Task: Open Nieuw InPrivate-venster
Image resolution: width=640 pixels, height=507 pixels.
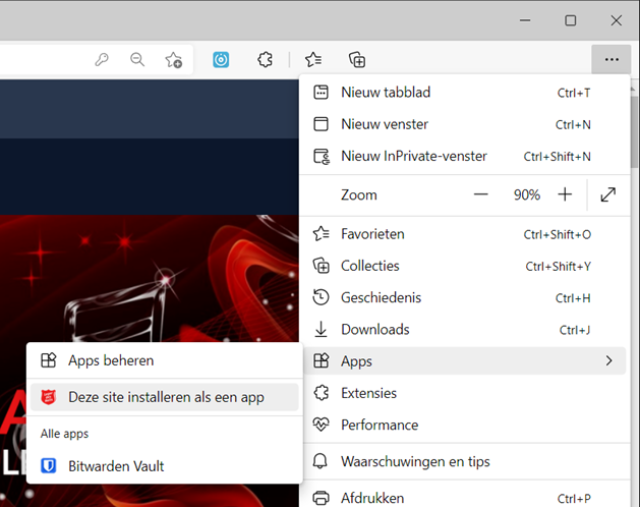Action: (x=413, y=156)
